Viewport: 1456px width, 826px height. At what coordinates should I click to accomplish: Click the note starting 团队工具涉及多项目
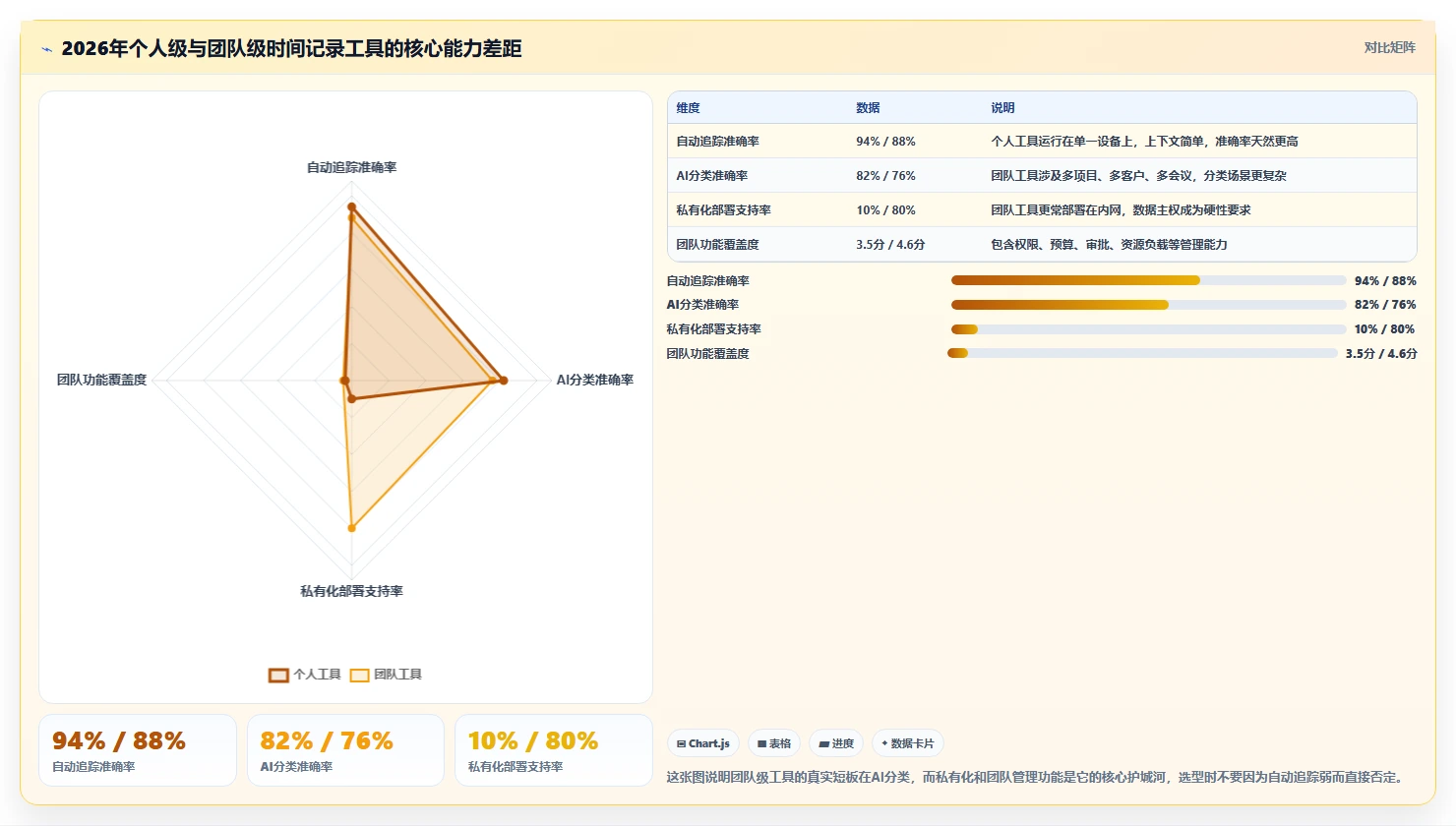1138,176
